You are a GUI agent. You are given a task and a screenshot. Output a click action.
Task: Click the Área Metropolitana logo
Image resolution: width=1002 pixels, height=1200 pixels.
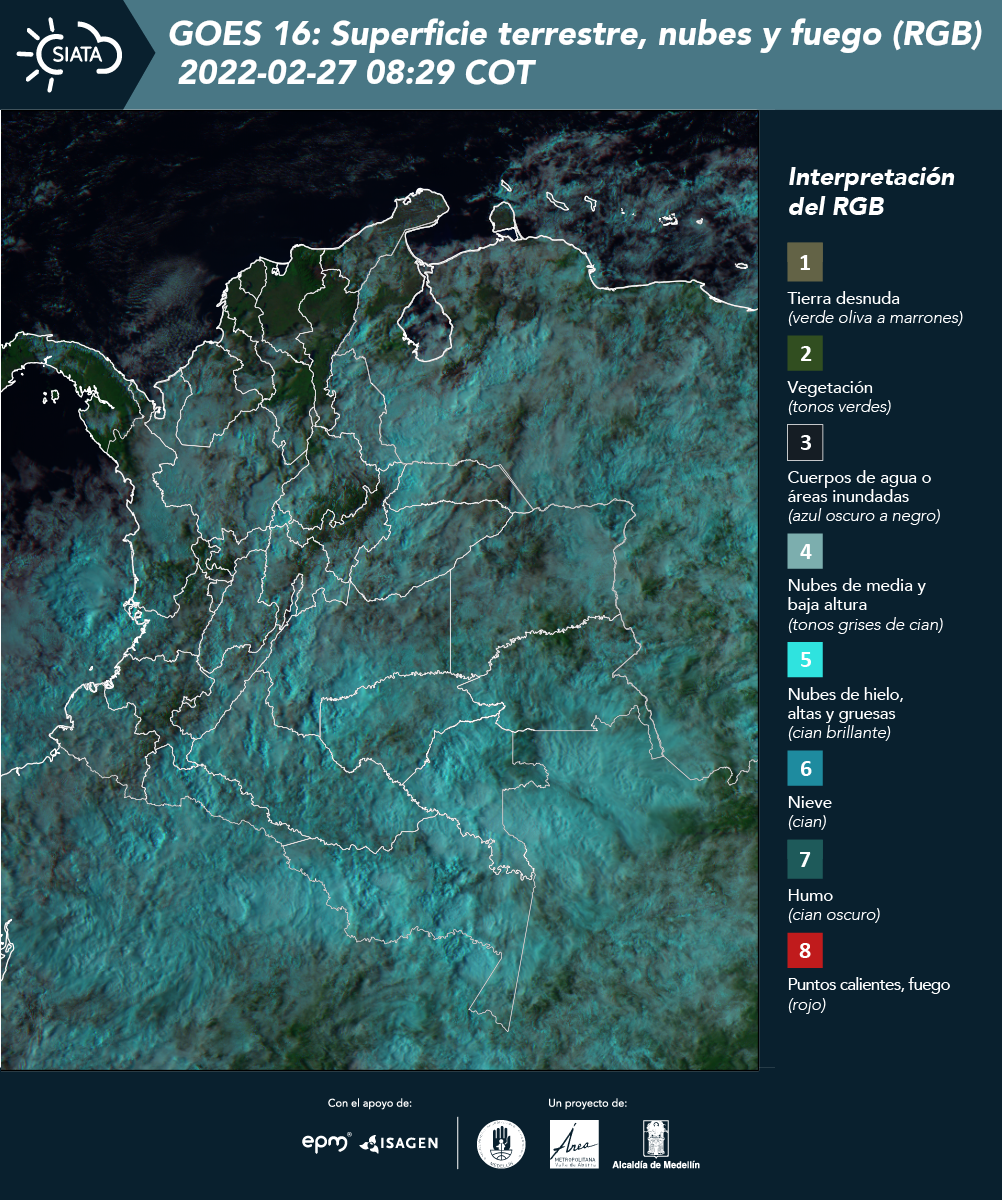pos(575,1144)
